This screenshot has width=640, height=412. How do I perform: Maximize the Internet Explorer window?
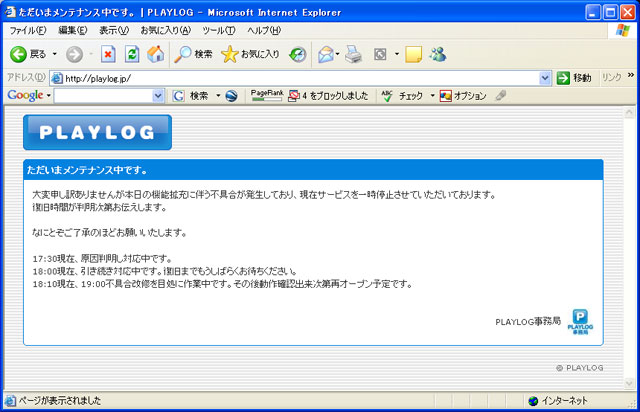(611, 12)
